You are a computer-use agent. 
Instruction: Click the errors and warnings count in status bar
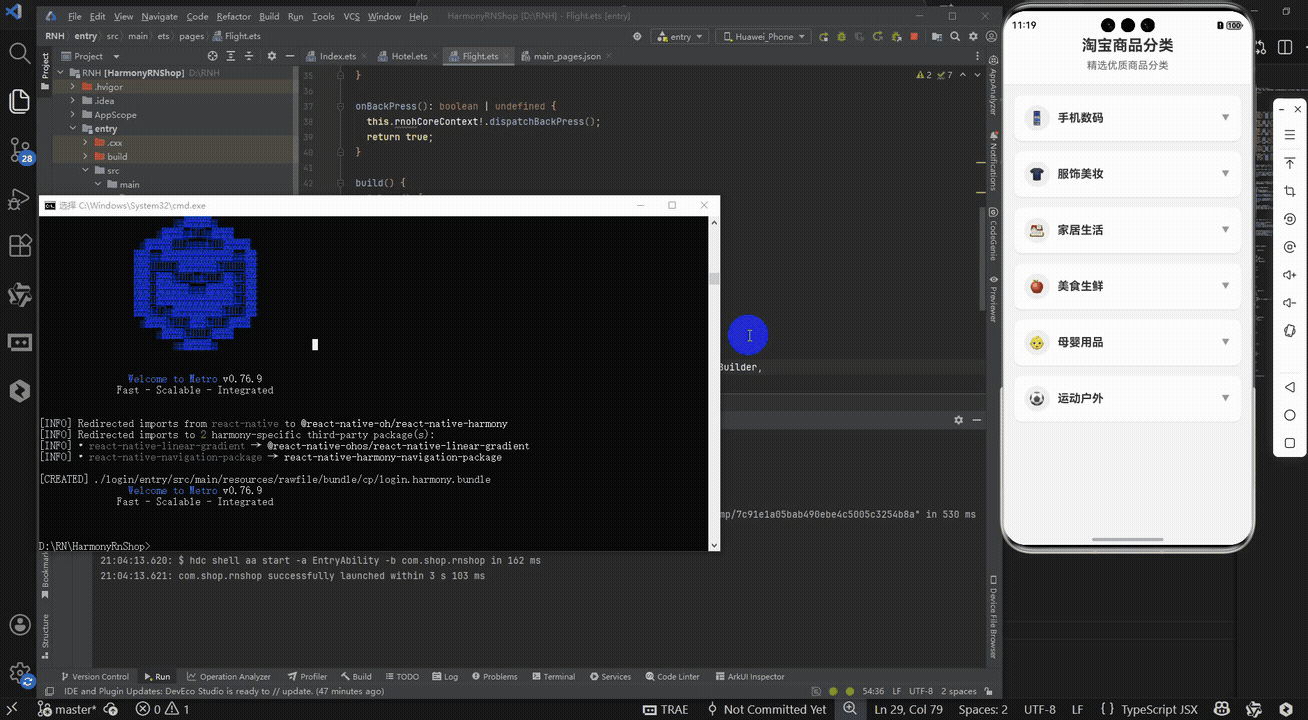pos(163,709)
